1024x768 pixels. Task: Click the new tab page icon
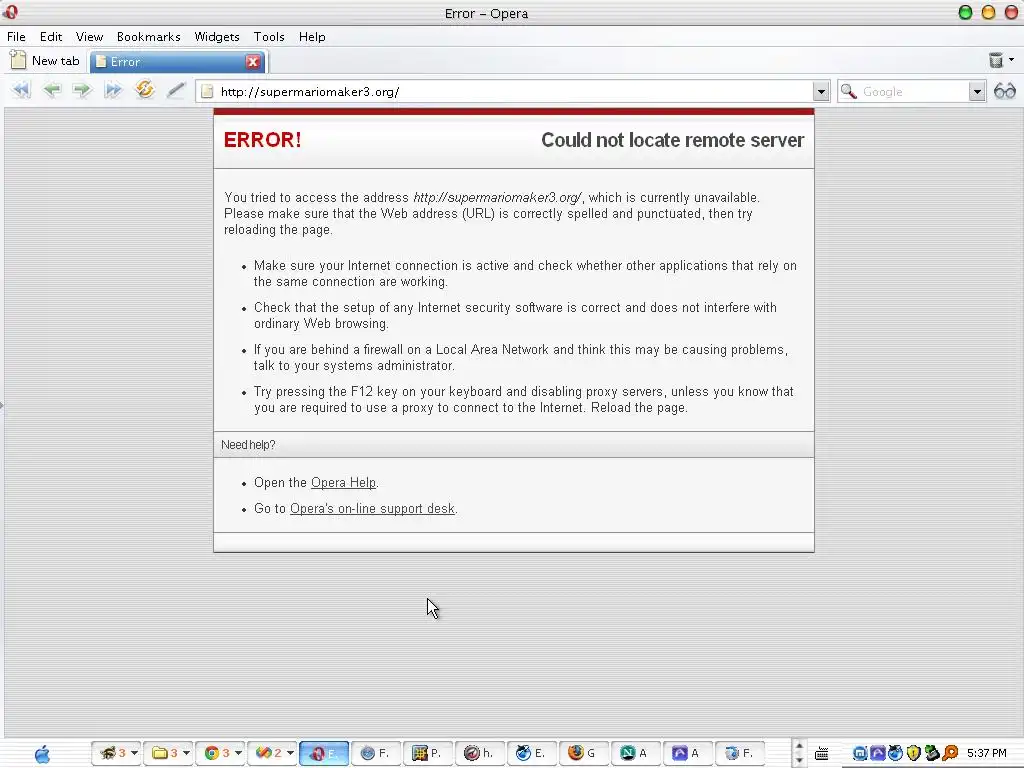[18, 61]
